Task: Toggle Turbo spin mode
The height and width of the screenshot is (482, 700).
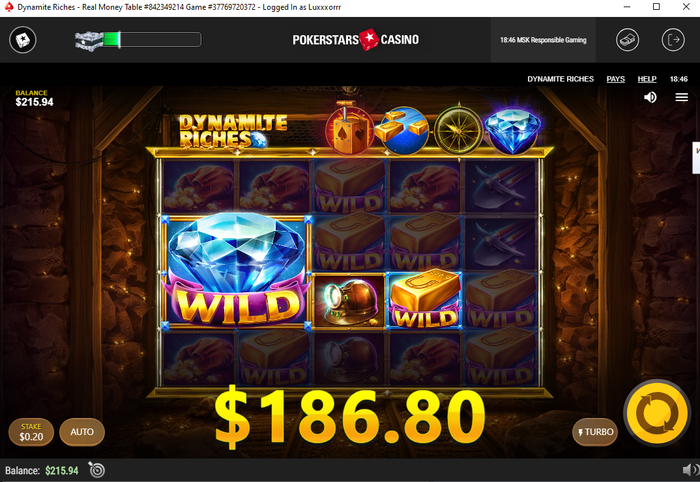Action: pyautogui.click(x=595, y=432)
